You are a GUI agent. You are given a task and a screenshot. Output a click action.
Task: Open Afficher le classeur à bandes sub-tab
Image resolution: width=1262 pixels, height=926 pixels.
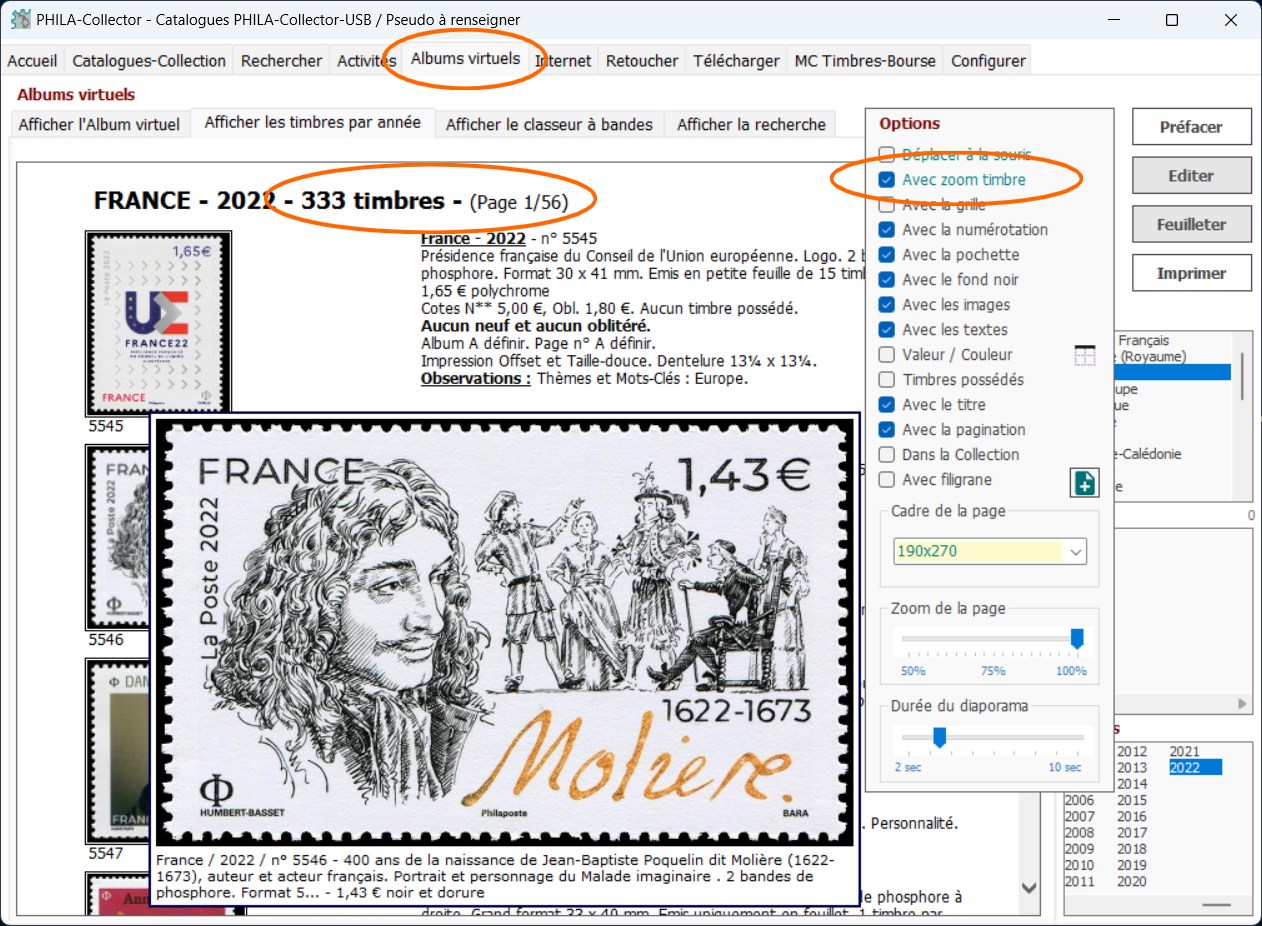(x=549, y=125)
